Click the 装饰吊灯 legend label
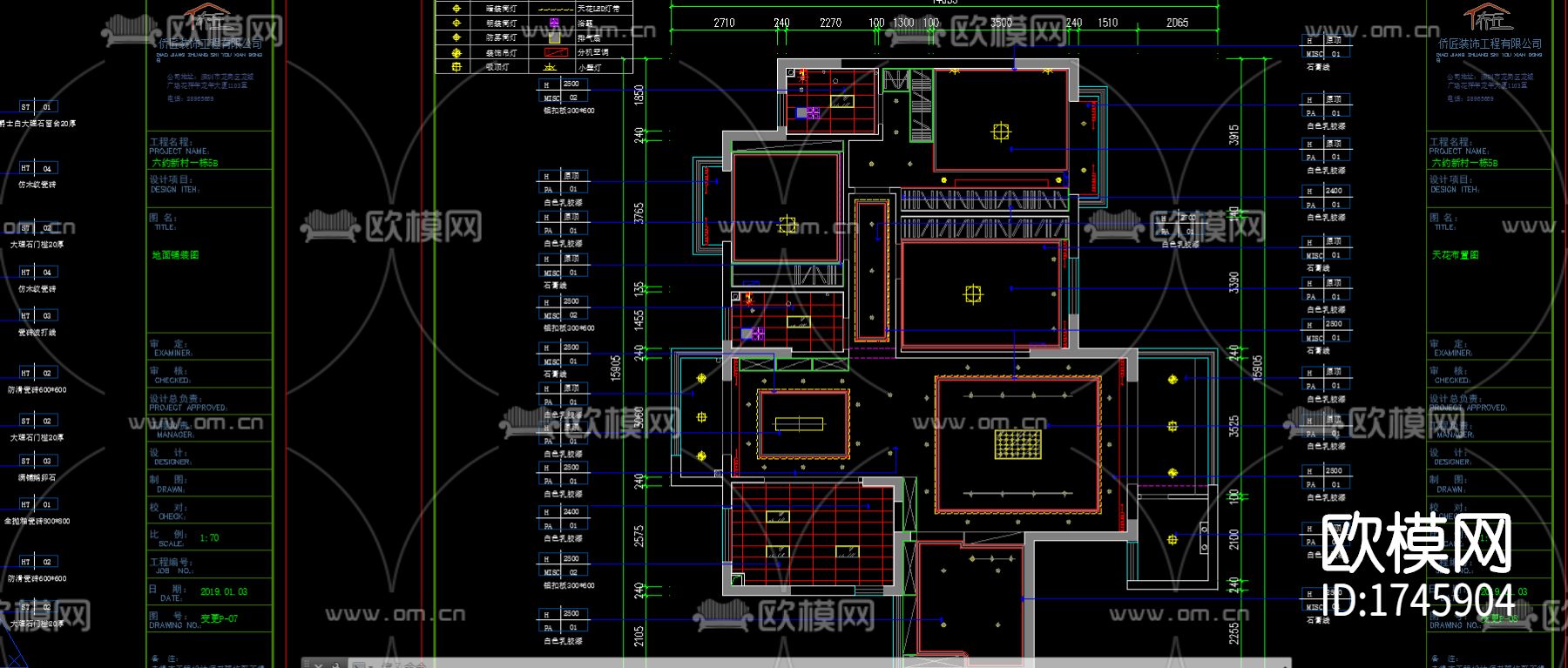The height and width of the screenshot is (668, 1568). pos(501,52)
